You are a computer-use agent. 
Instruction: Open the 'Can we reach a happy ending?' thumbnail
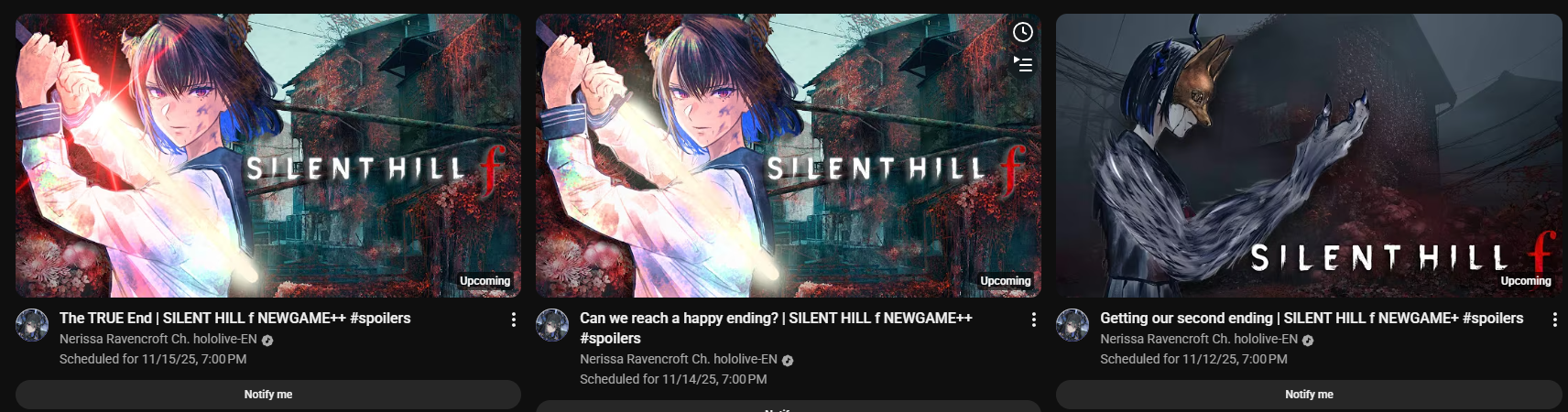click(789, 156)
